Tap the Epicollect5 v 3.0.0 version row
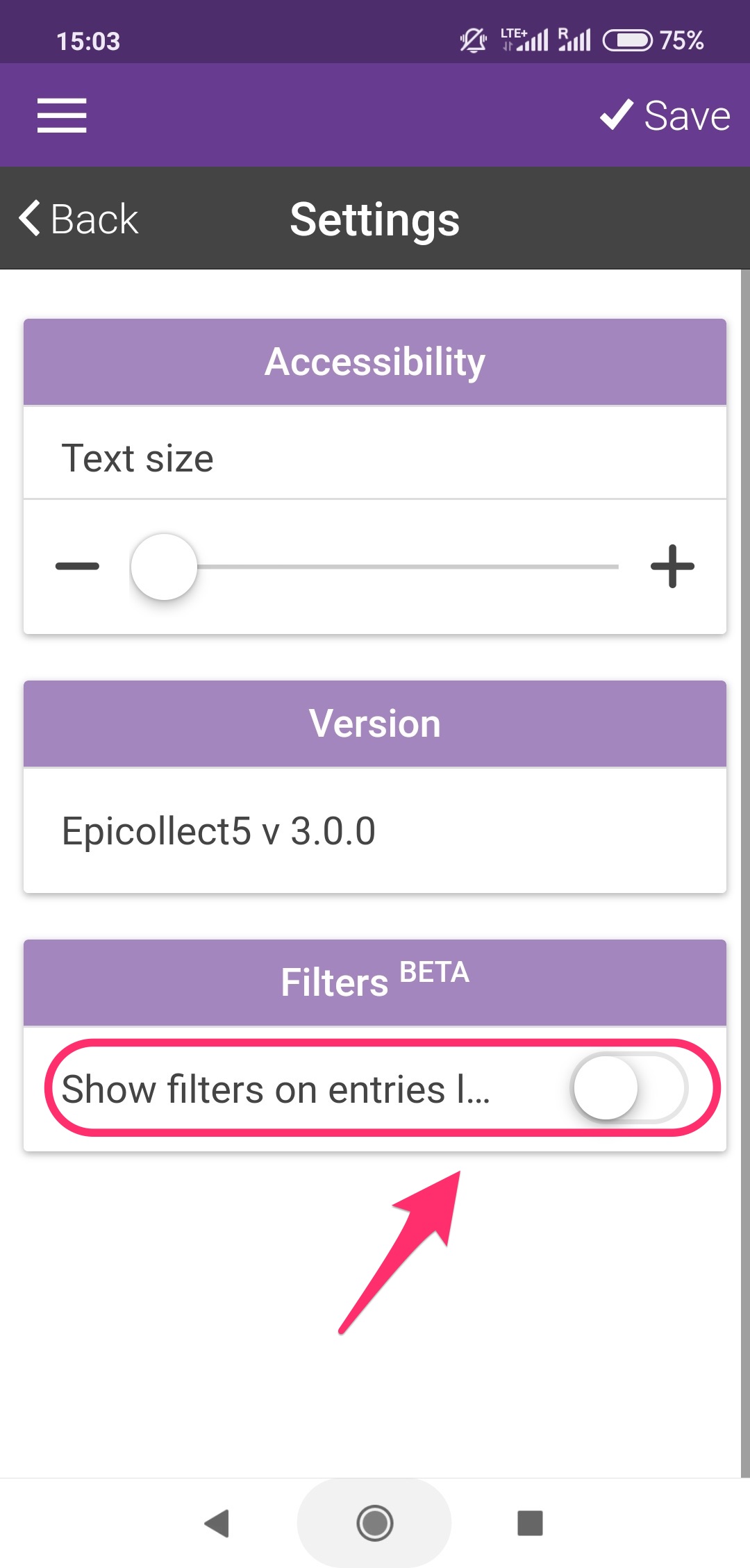Screen dimensions: 750x1568 (375, 831)
